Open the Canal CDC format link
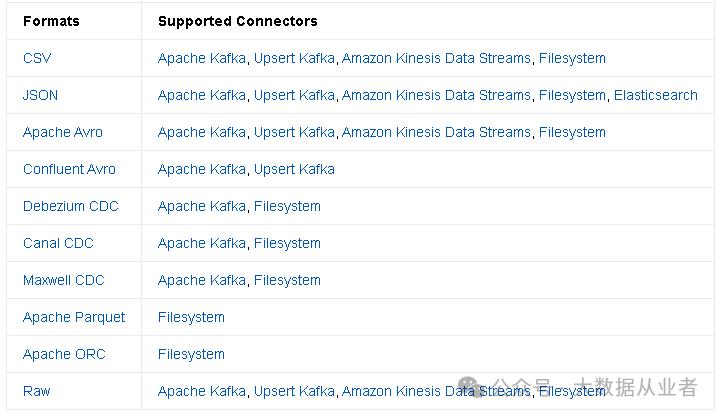This screenshot has width=721, height=417. pyautogui.click(x=58, y=243)
